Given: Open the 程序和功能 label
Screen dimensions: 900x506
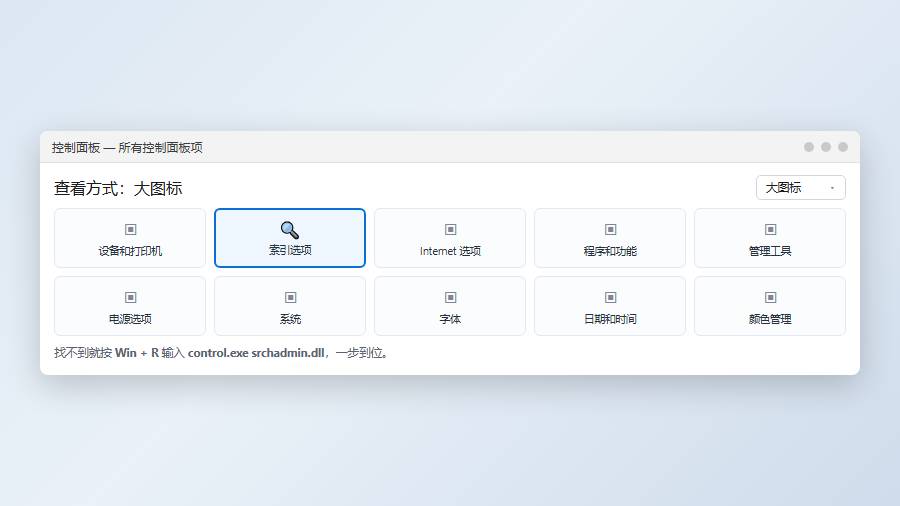Looking at the screenshot, I should pos(610,251).
